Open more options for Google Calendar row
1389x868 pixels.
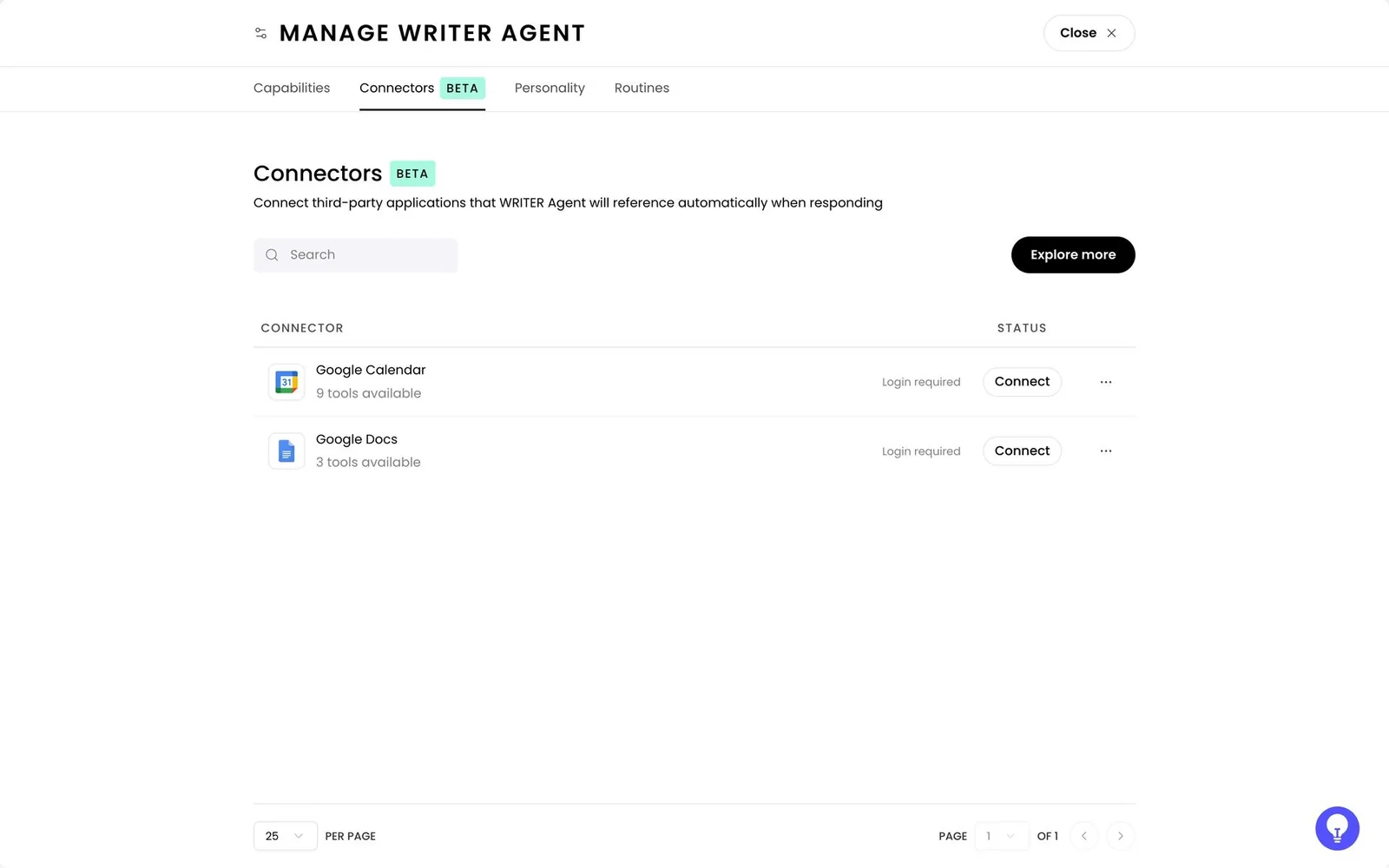(x=1106, y=382)
